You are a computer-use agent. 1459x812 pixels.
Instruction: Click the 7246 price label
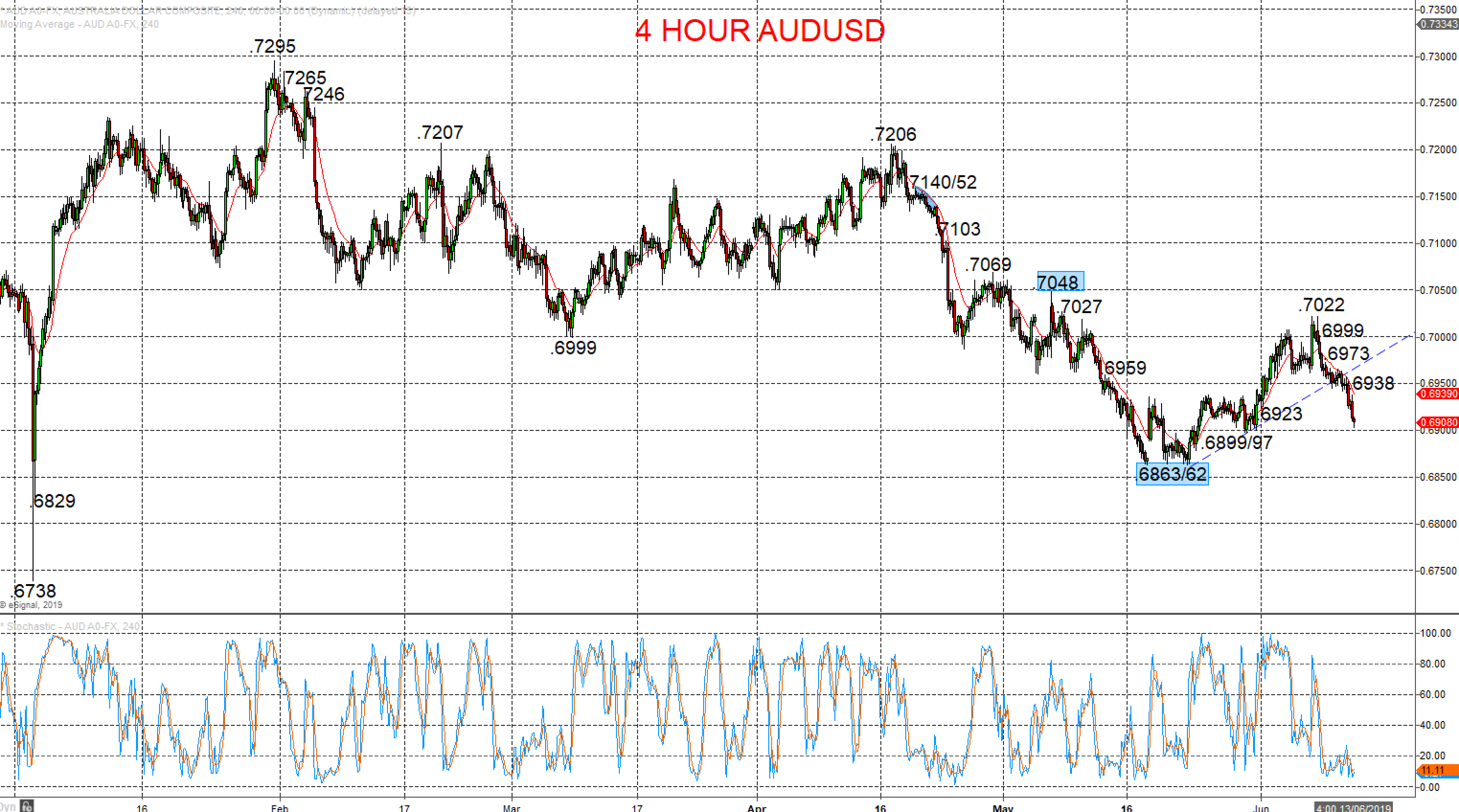pyautogui.click(x=324, y=94)
